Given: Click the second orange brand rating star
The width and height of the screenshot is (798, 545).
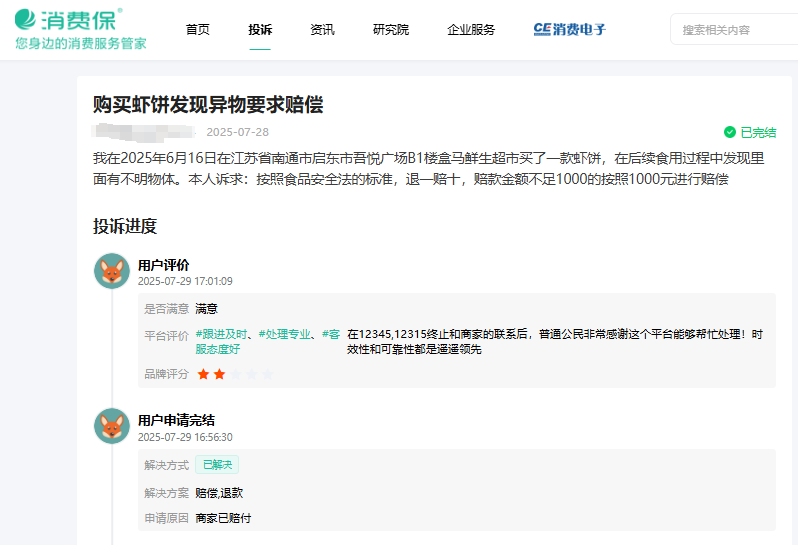Looking at the screenshot, I should [219, 375].
